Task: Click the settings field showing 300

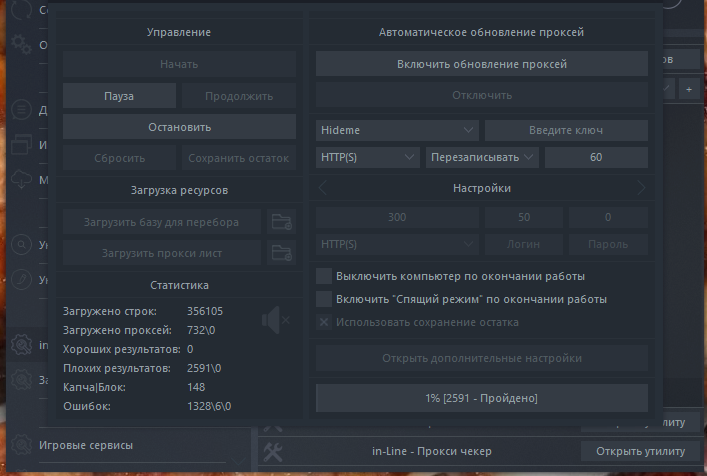Action: (397, 217)
